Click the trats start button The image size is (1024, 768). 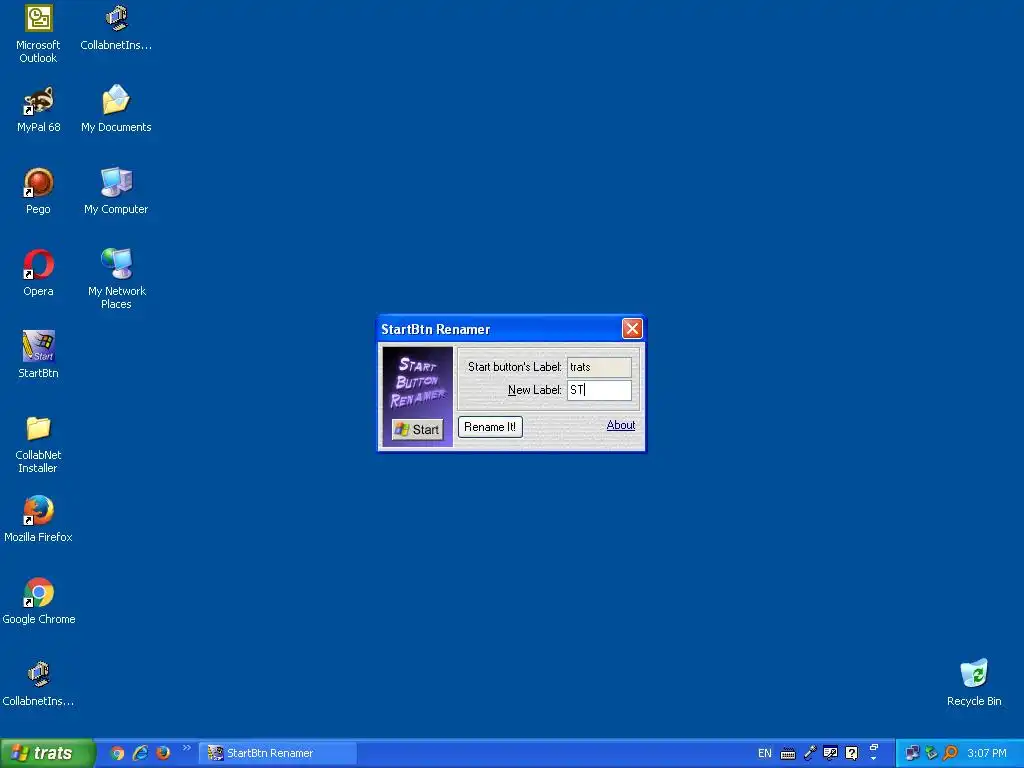coord(47,753)
